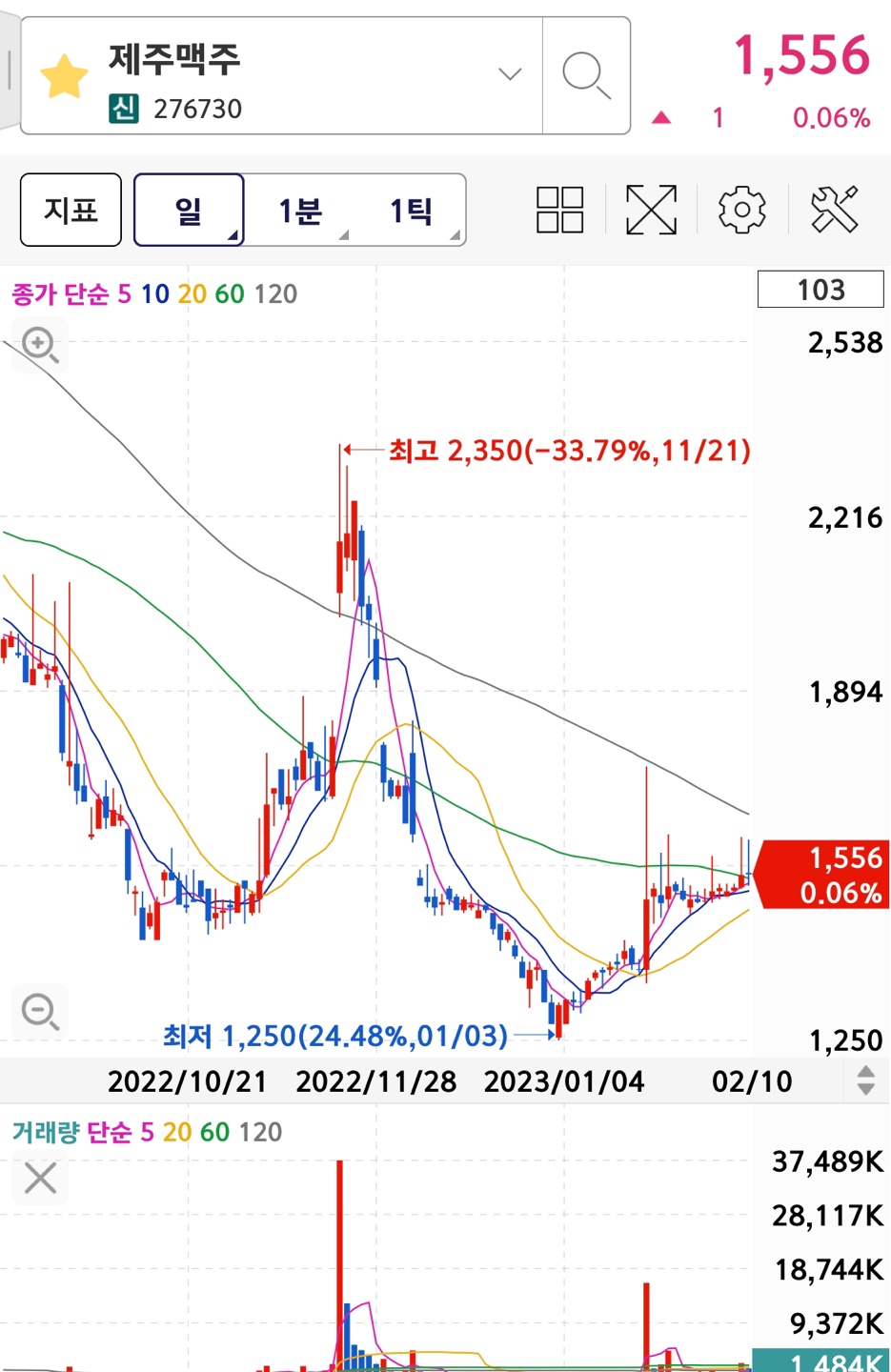
Task: Select the 1틱 tick chart tab
Action: click(411, 210)
